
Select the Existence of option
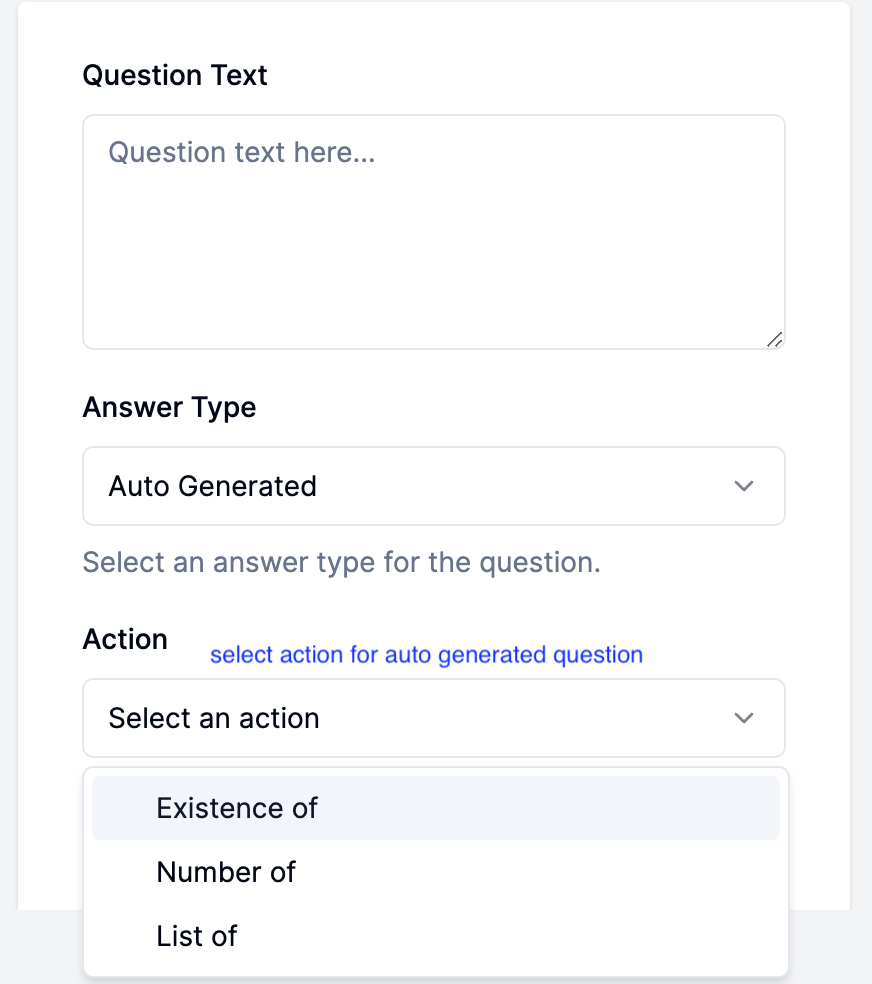(237, 807)
